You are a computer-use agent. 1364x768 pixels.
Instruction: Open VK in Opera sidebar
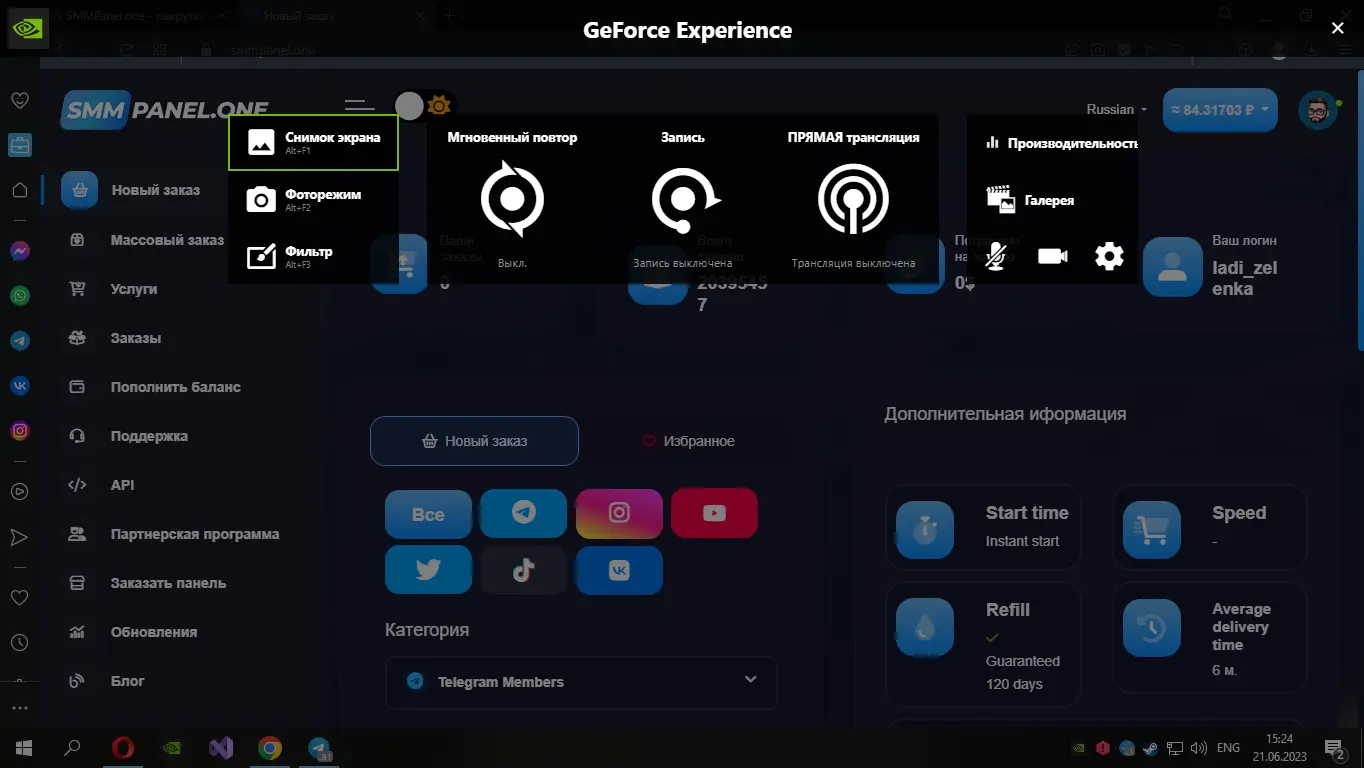[19, 386]
